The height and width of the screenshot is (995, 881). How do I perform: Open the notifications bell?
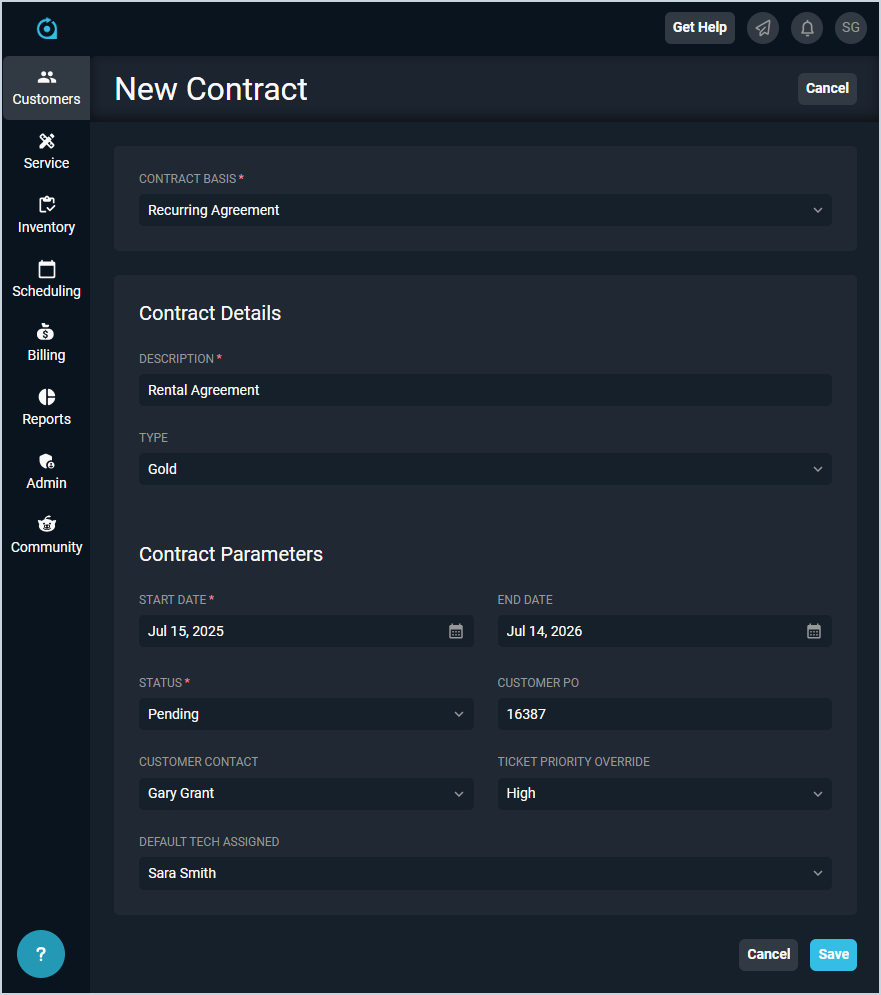pos(807,28)
